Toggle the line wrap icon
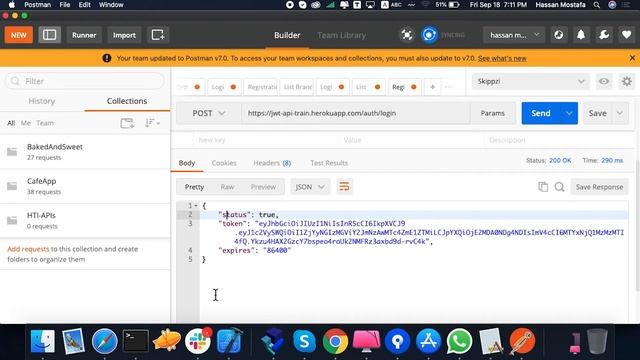Screen dimensions: 640x360 pyautogui.click(x=344, y=187)
